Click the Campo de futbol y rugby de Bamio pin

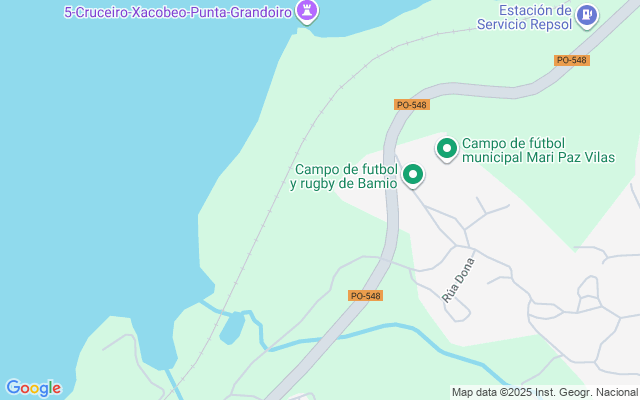tap(413, 176)
